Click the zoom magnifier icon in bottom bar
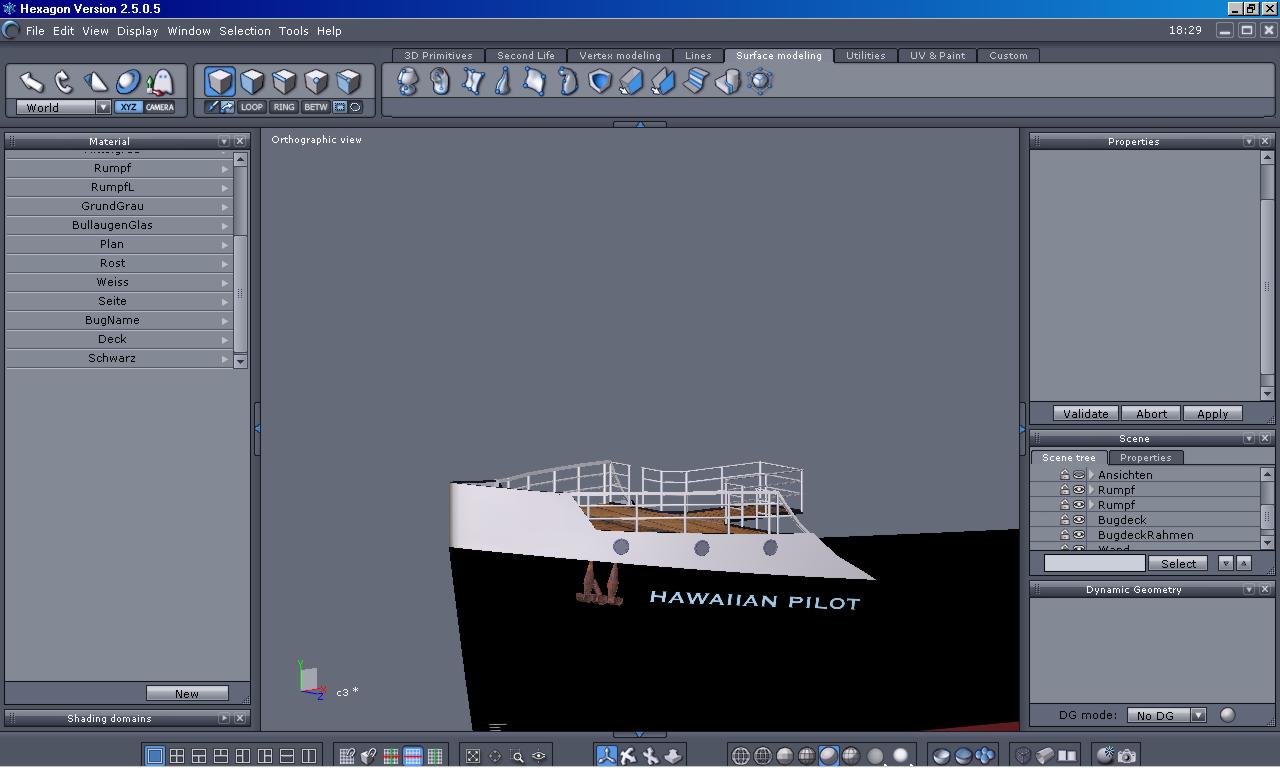 [517, 756]
